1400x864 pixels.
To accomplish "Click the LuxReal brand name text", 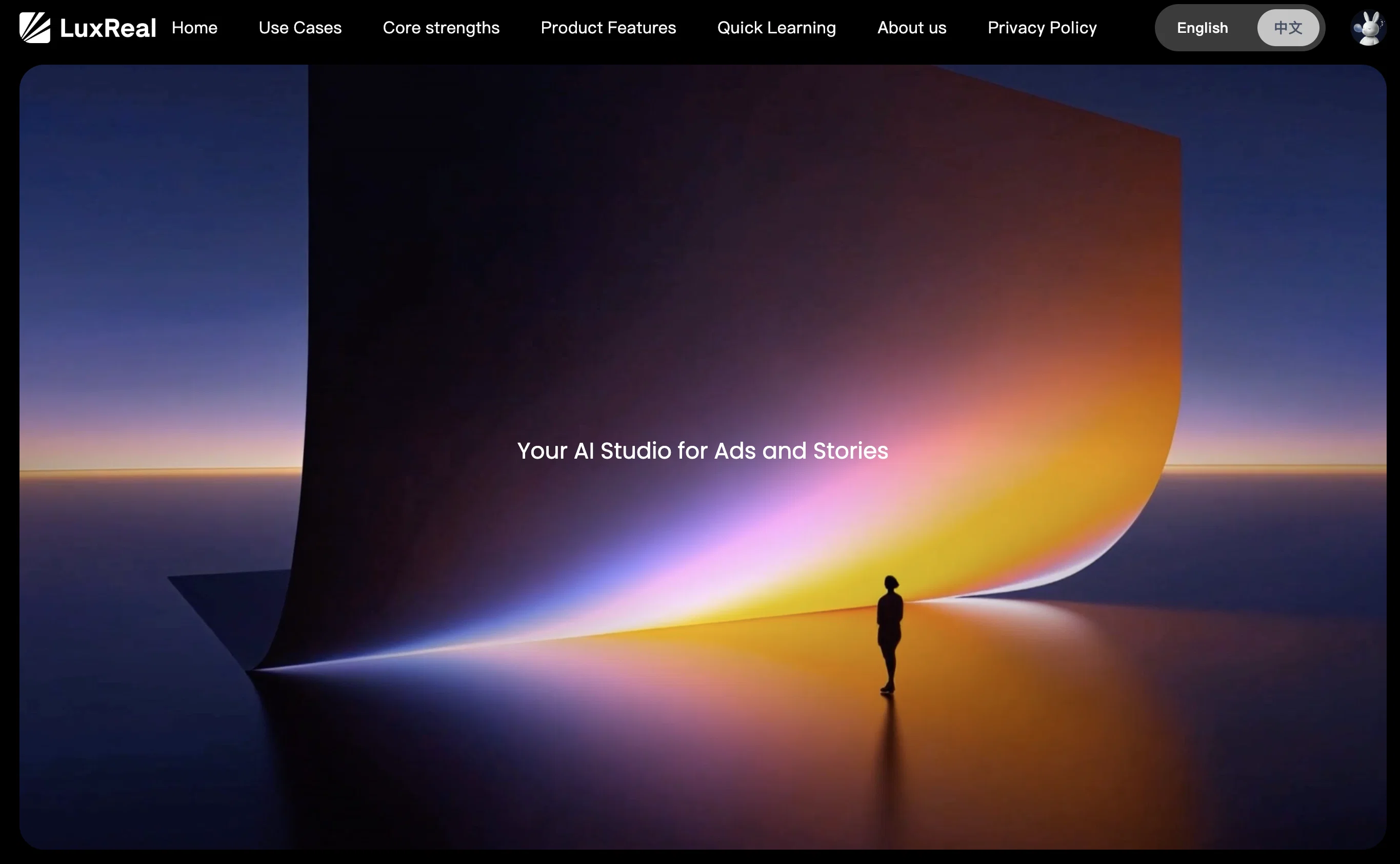I will pos(108,28).
